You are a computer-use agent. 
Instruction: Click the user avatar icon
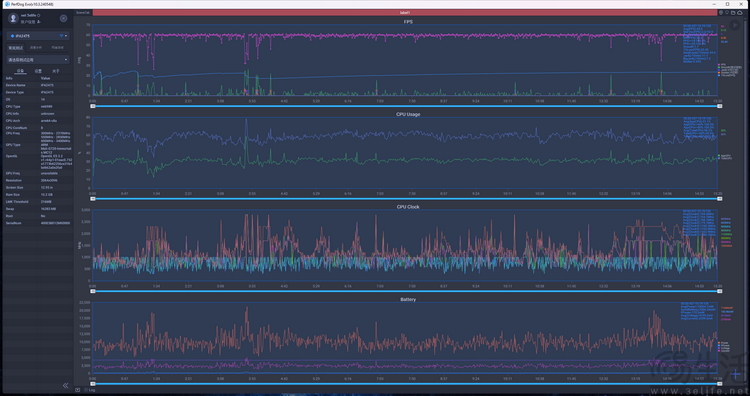pos(13,18)
